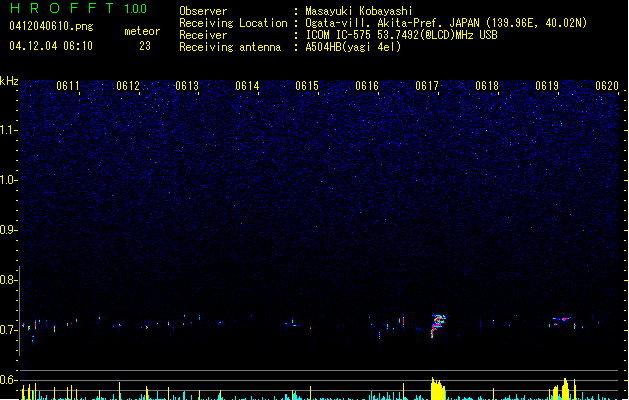This screenshot has width=629, height=400.
Task: Click the 0619 time marker
Action: [x=547, y=86]
